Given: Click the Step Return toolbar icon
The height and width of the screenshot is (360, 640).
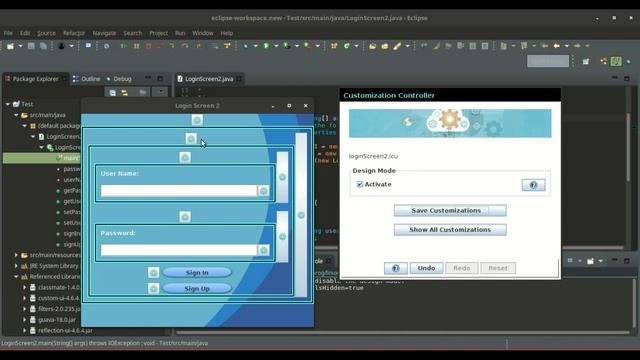Looking at the screenshot, I should tap(198, 46).
